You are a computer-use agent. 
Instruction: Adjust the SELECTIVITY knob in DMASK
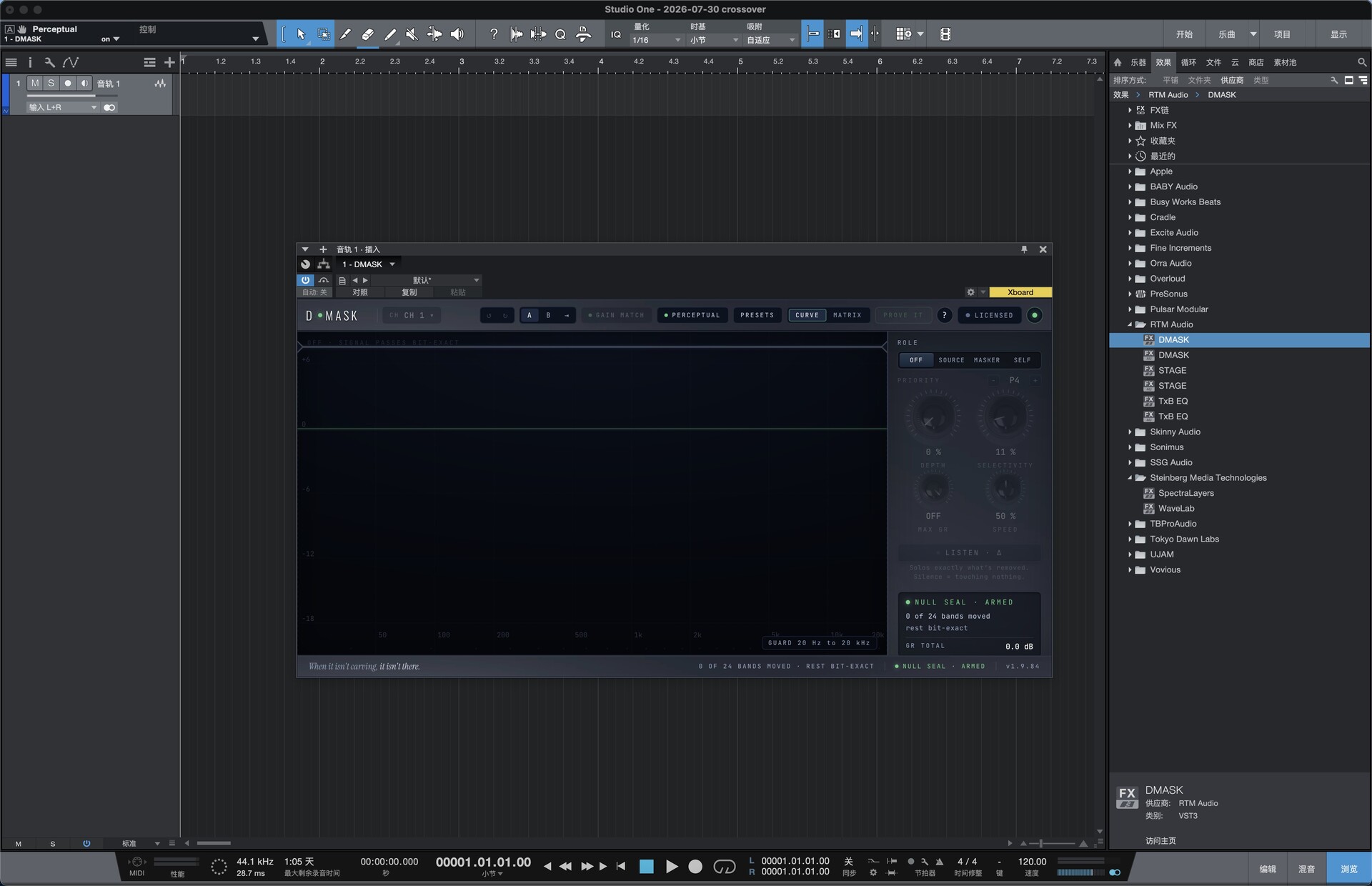1005,417
